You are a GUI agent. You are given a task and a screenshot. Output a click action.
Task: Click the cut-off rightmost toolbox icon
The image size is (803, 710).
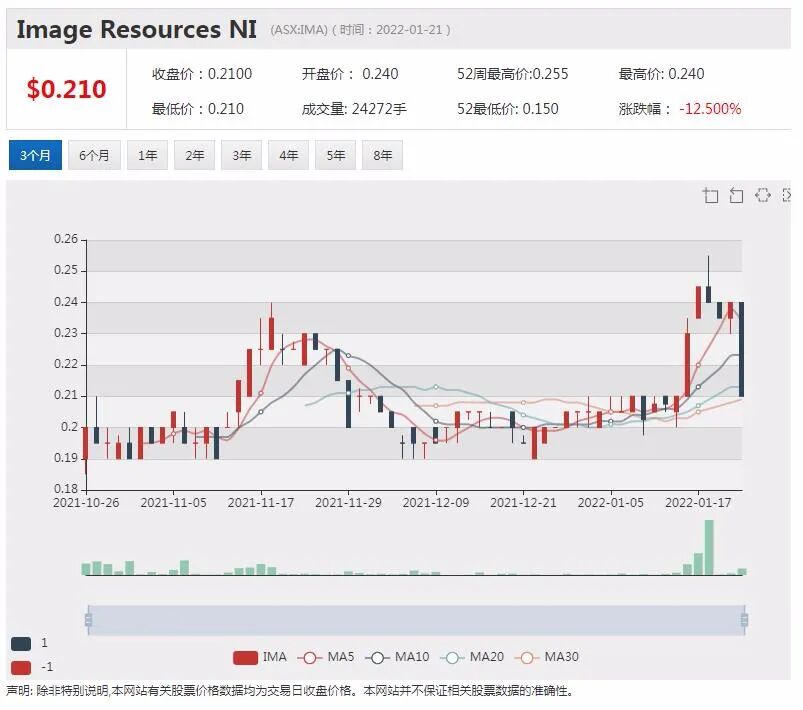tap(787, 195)
